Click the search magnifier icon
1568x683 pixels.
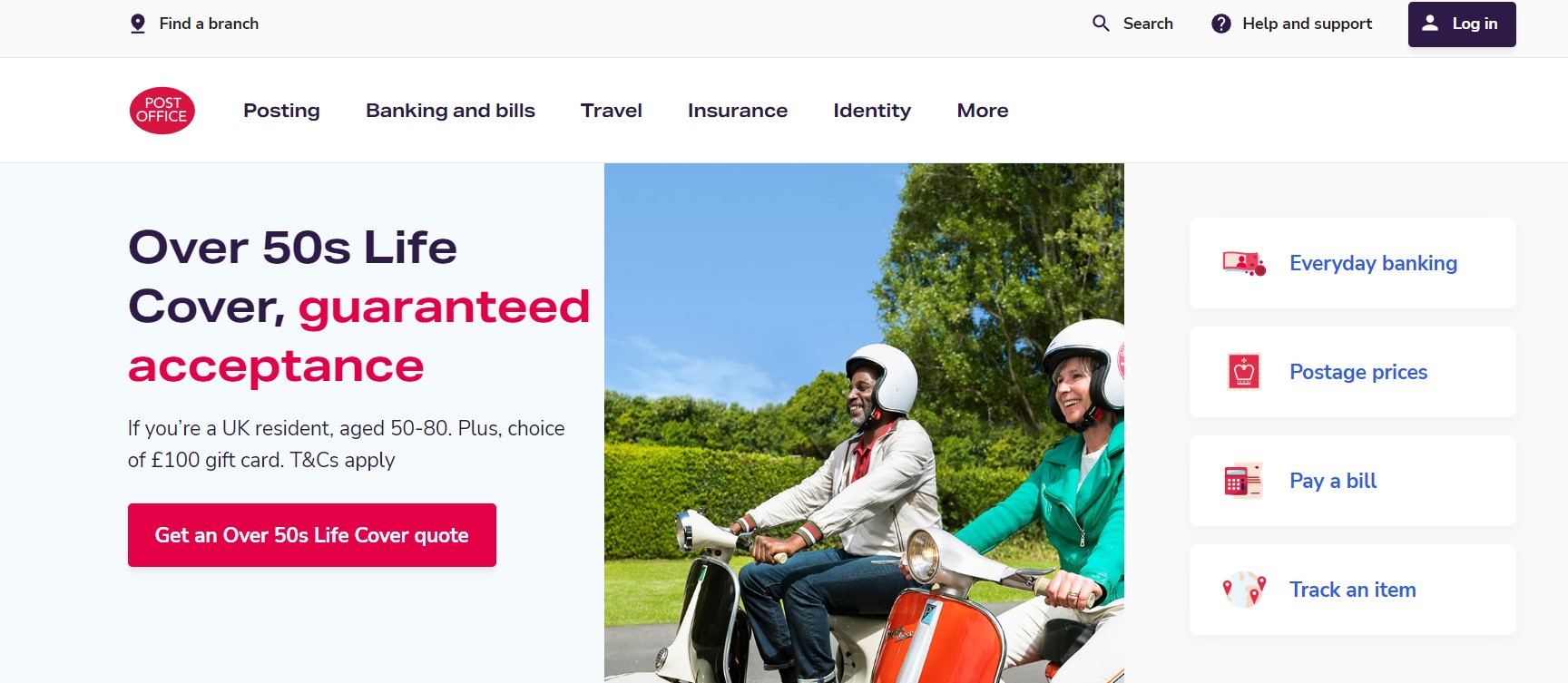(x=1101, y=24)
